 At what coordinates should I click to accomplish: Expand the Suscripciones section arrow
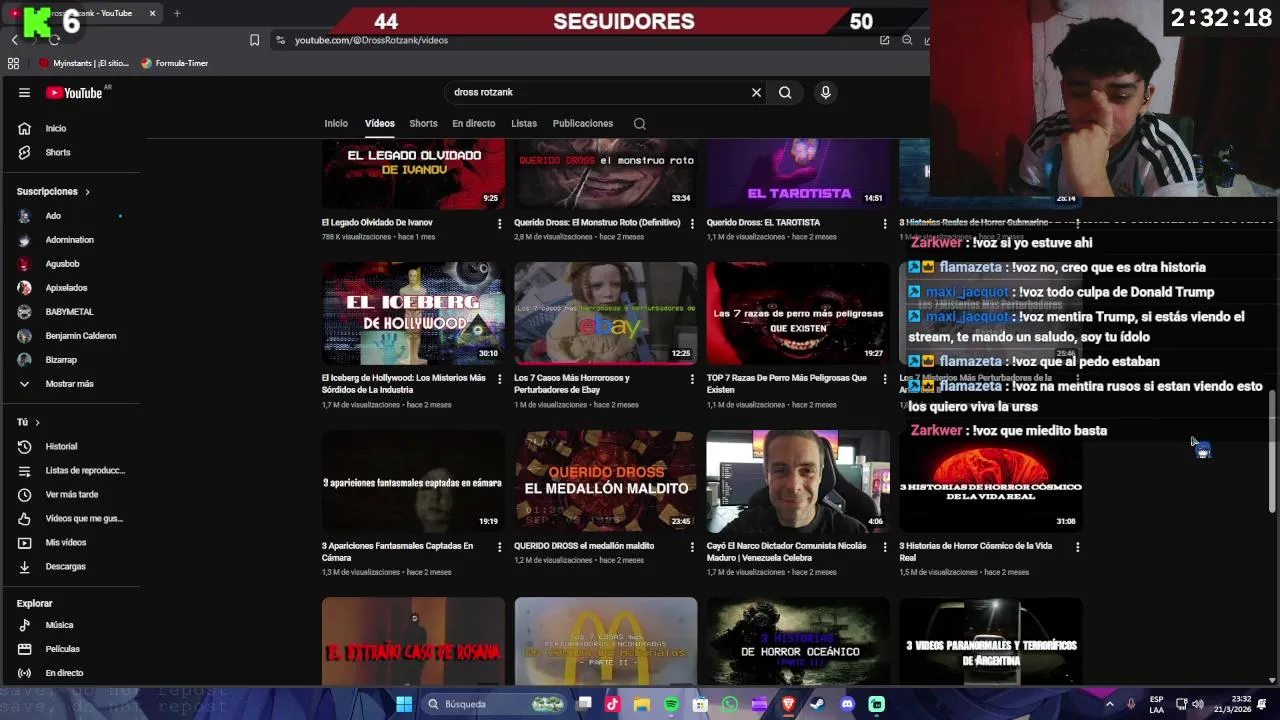(x=87, y=191)
